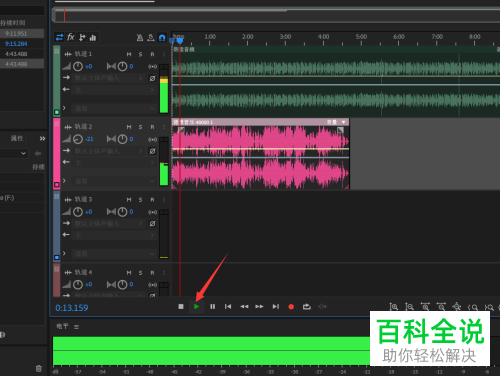Image resolution: width=500 pixels, height=376 pixels.
Task: Open track 1 output routing dropdown
Action: 115,90
